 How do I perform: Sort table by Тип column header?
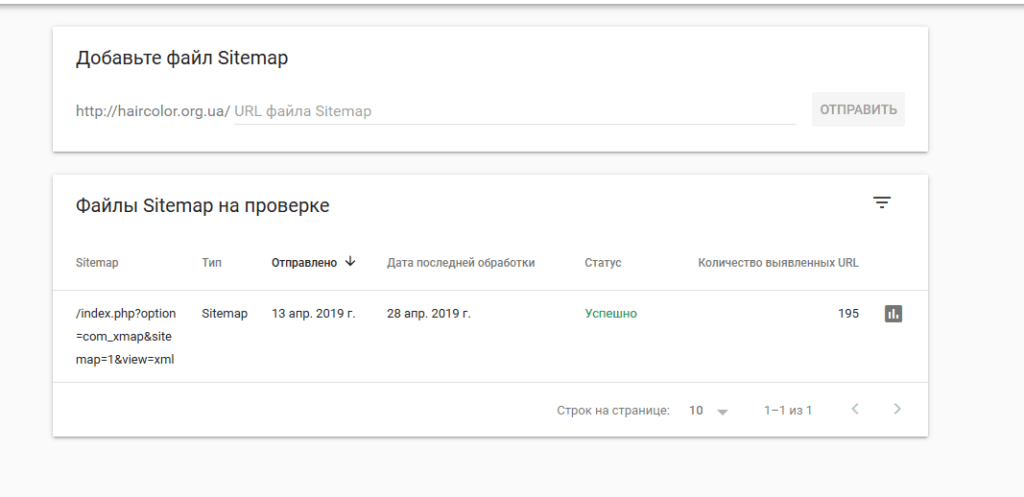click(x=212, y=263)
